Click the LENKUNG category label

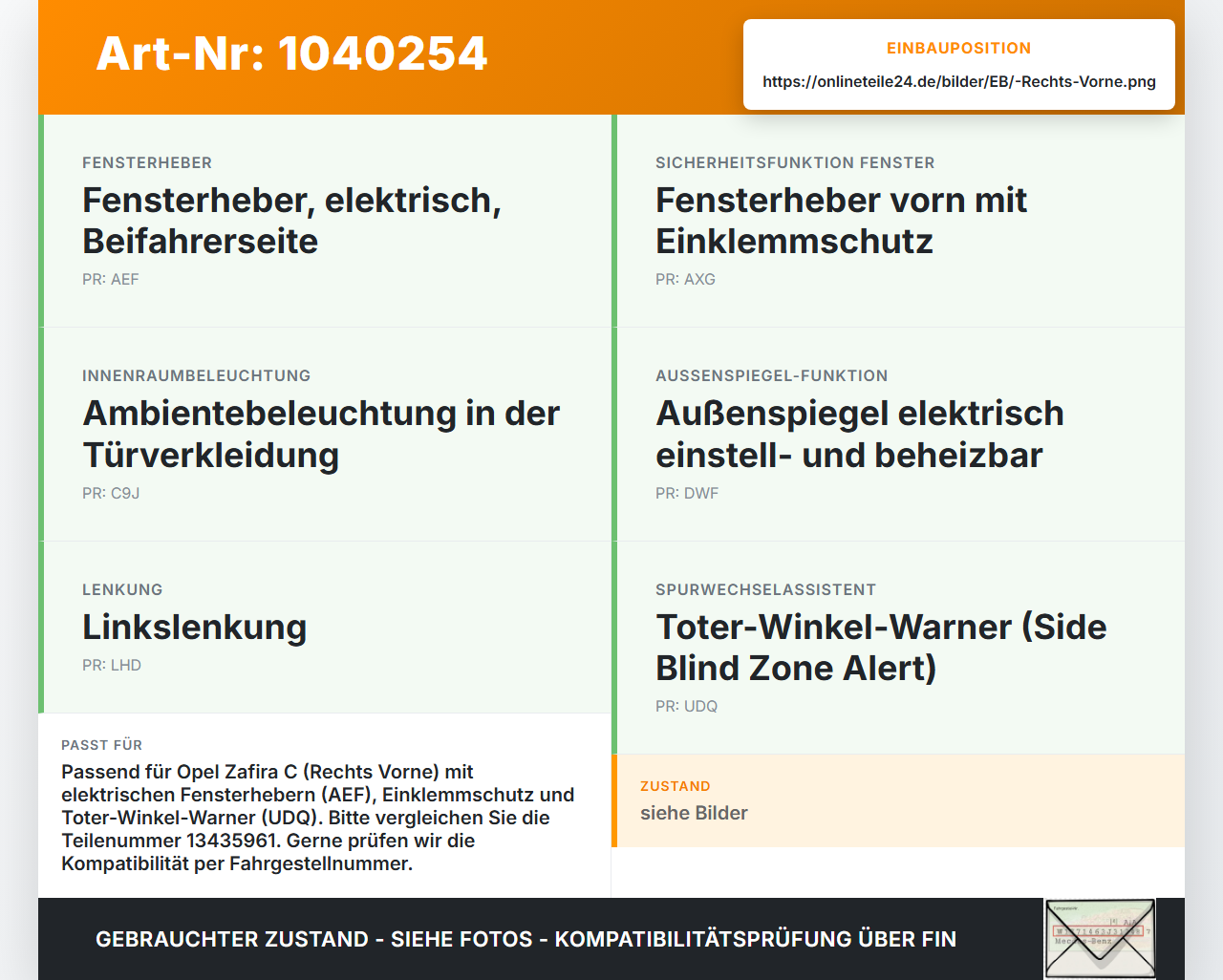pos(122,589)
